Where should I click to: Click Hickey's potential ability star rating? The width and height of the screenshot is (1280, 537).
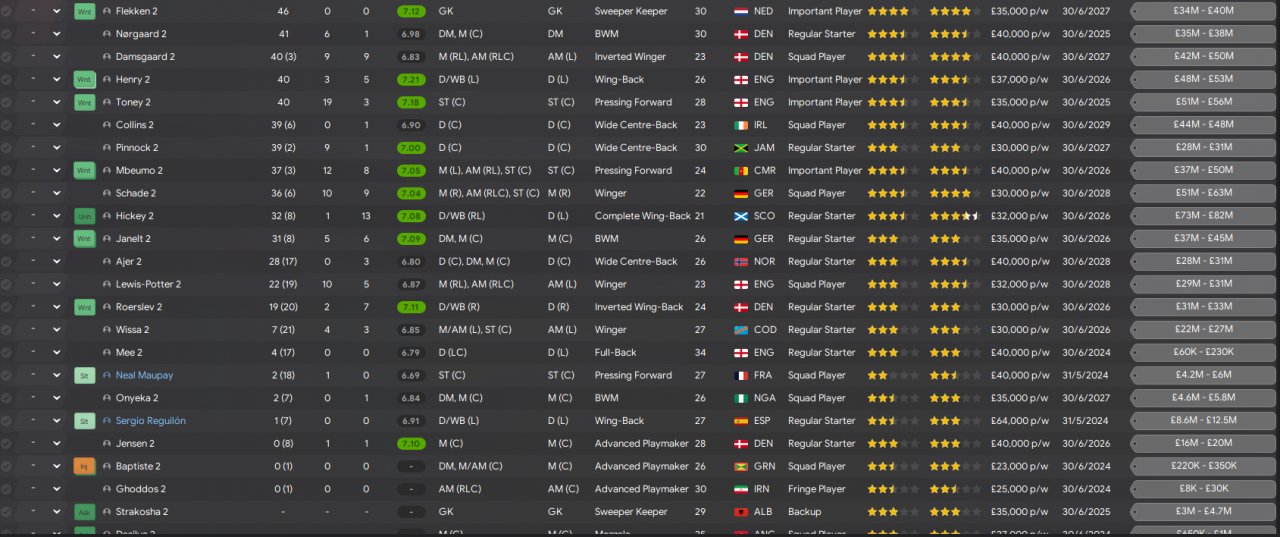tap(954, 216)
